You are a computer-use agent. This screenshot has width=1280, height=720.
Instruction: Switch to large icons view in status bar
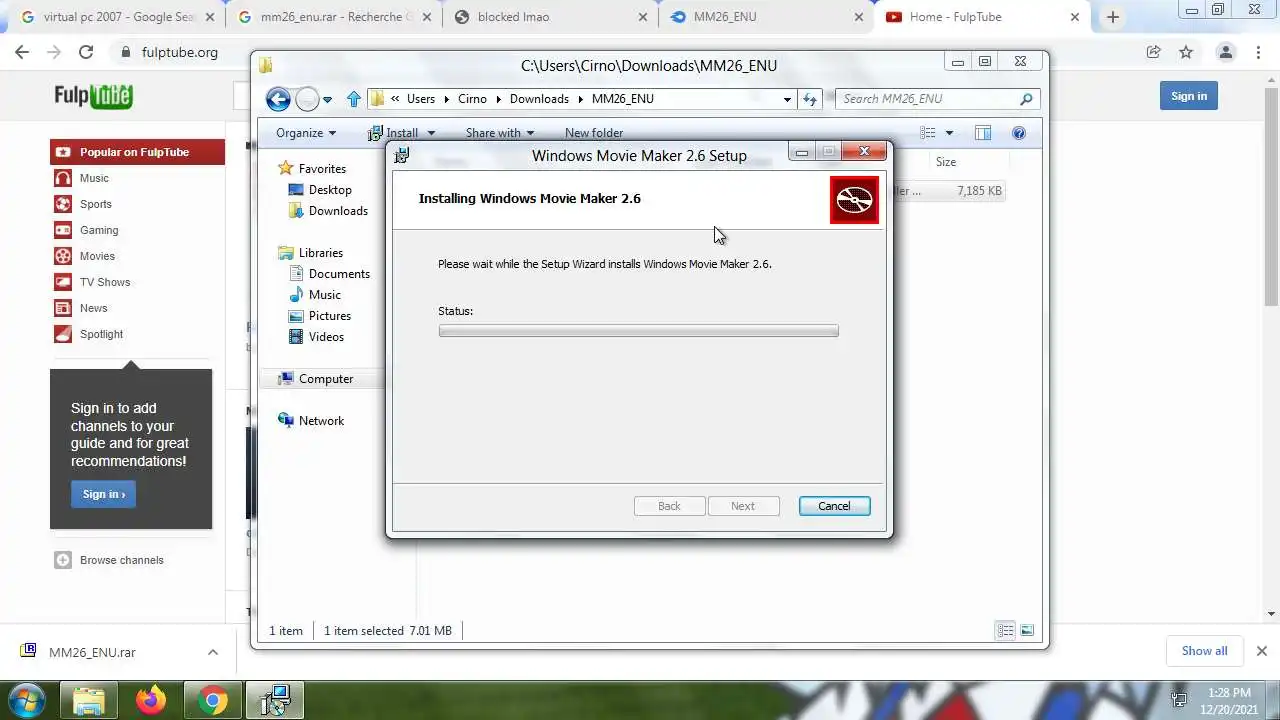(1027, 630)
